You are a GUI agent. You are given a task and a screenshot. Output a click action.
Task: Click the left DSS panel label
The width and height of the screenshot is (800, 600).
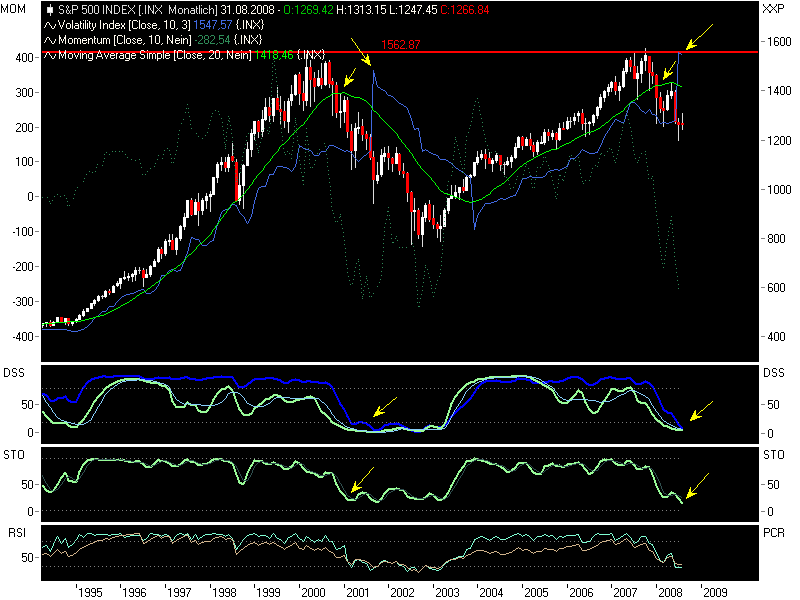point(14,373)
